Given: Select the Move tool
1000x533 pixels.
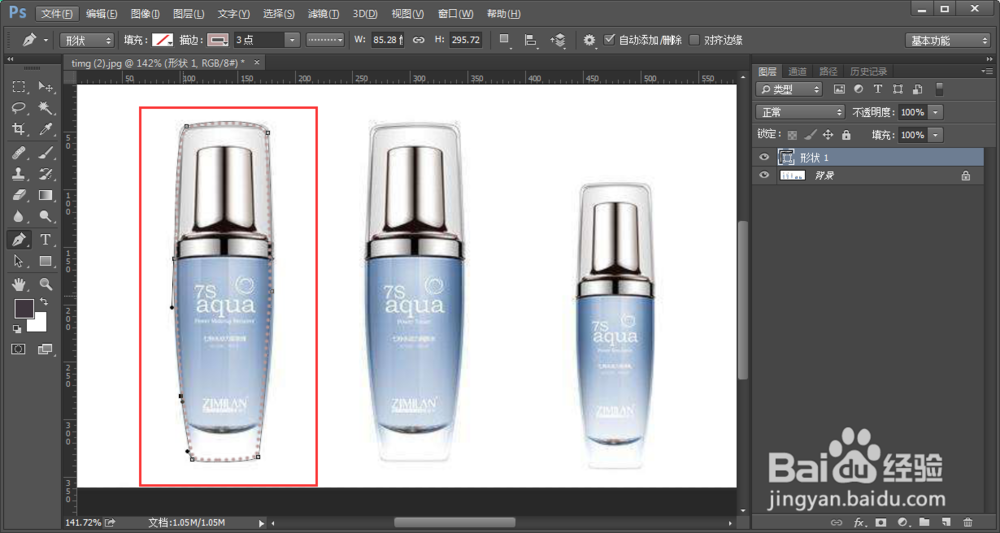Looking at the screenshot, I should coord(45,87).
